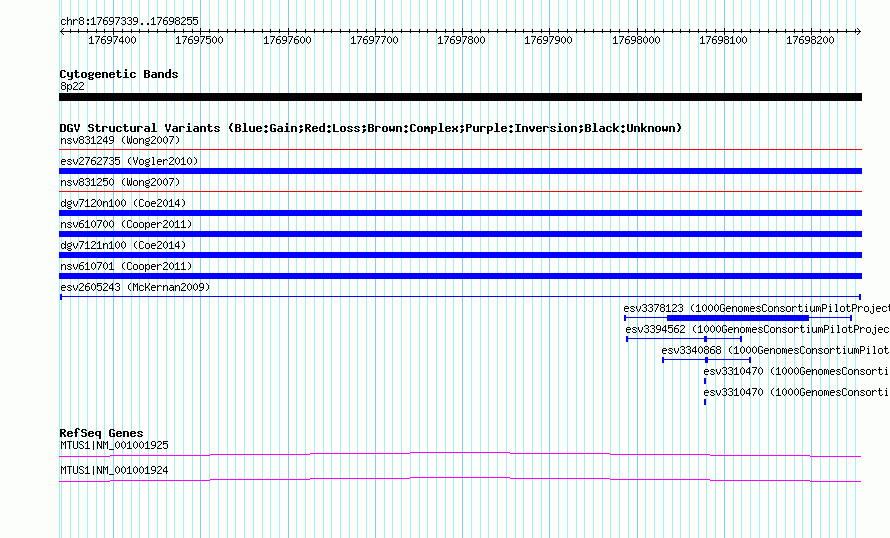Open variant nsv610700 (Cooper2011) label
This screenshot has height=538, width=890.
tap(126, 224)
